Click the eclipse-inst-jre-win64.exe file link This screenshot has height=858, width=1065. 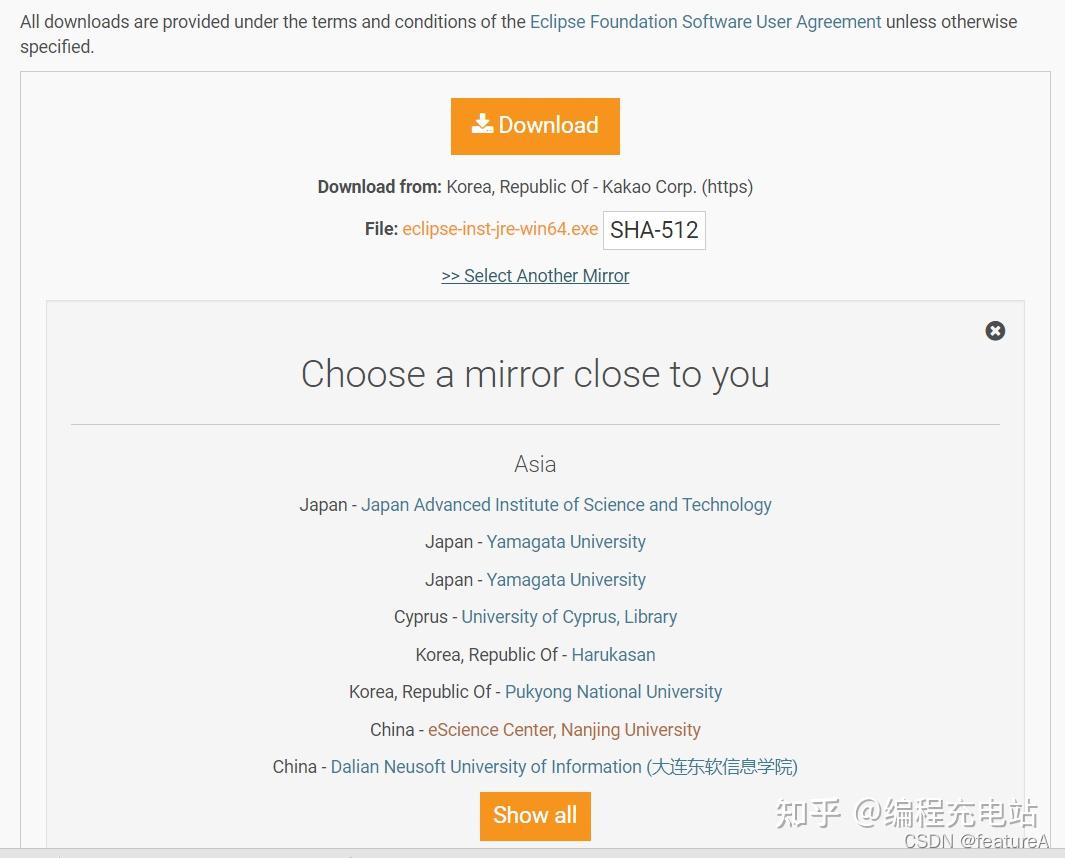(500, 229)
